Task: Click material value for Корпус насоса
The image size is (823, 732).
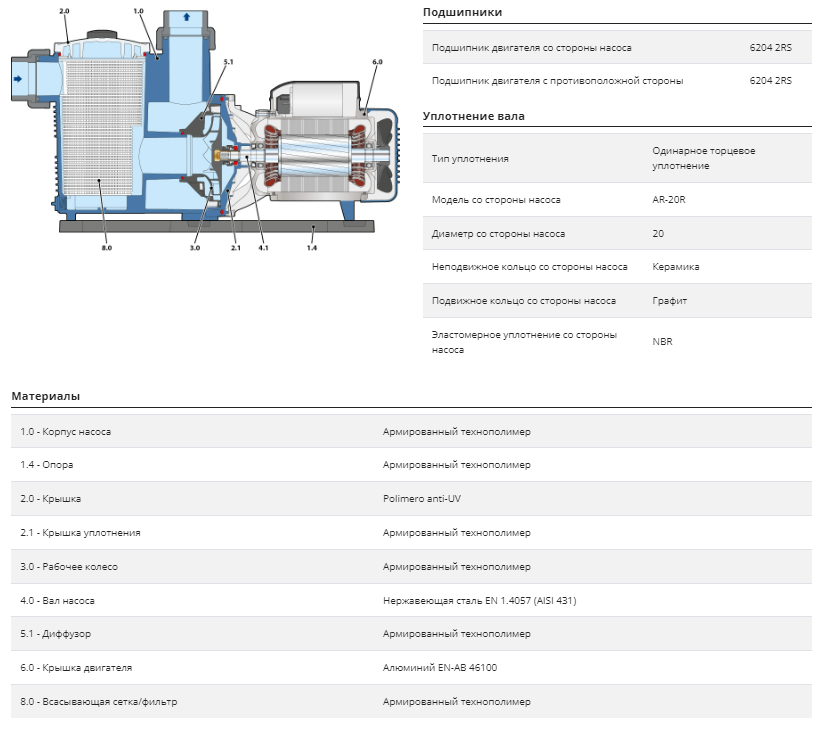Action: (x=456, y=432)
